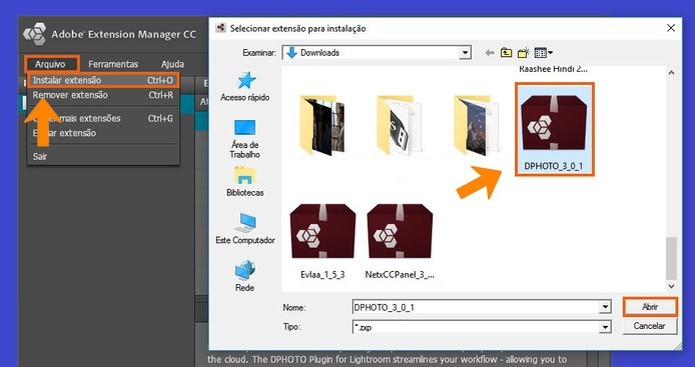This screenshot has height=367, width=695.
Task: Click the file list scrollbar thumb
Action: click(672, 258)
